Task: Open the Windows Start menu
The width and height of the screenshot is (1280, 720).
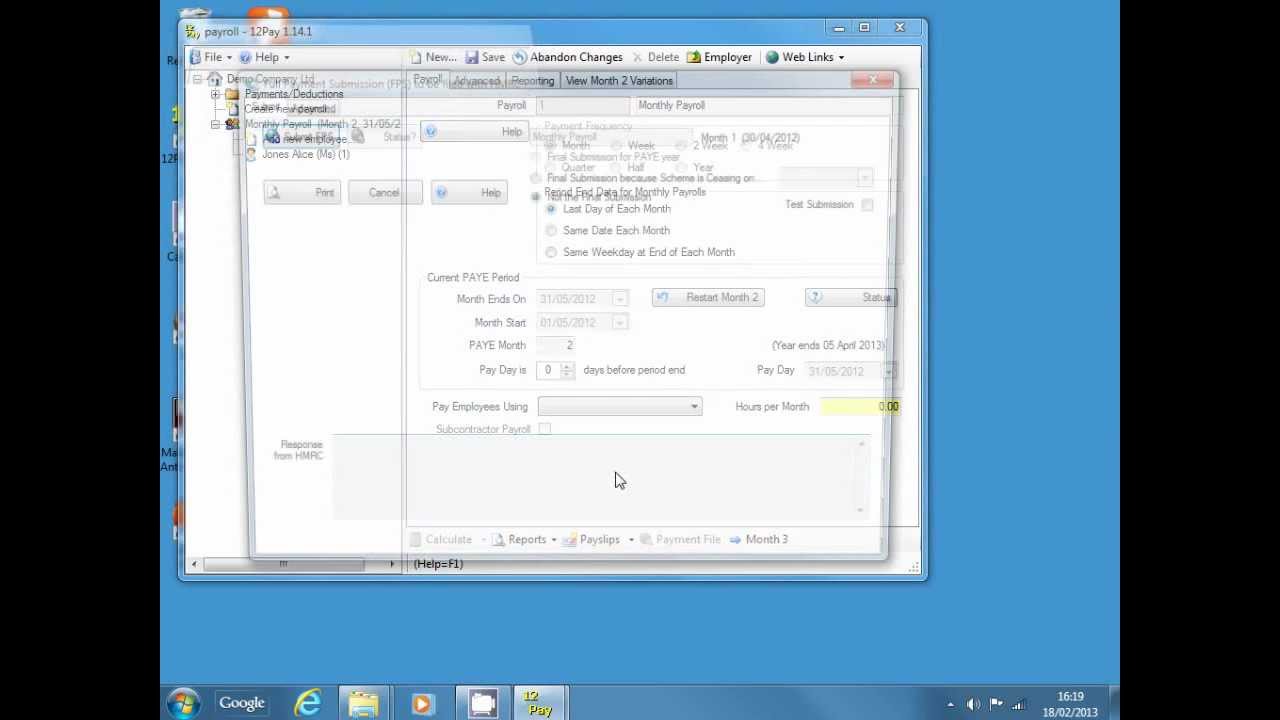Action: tap(183, 703)
